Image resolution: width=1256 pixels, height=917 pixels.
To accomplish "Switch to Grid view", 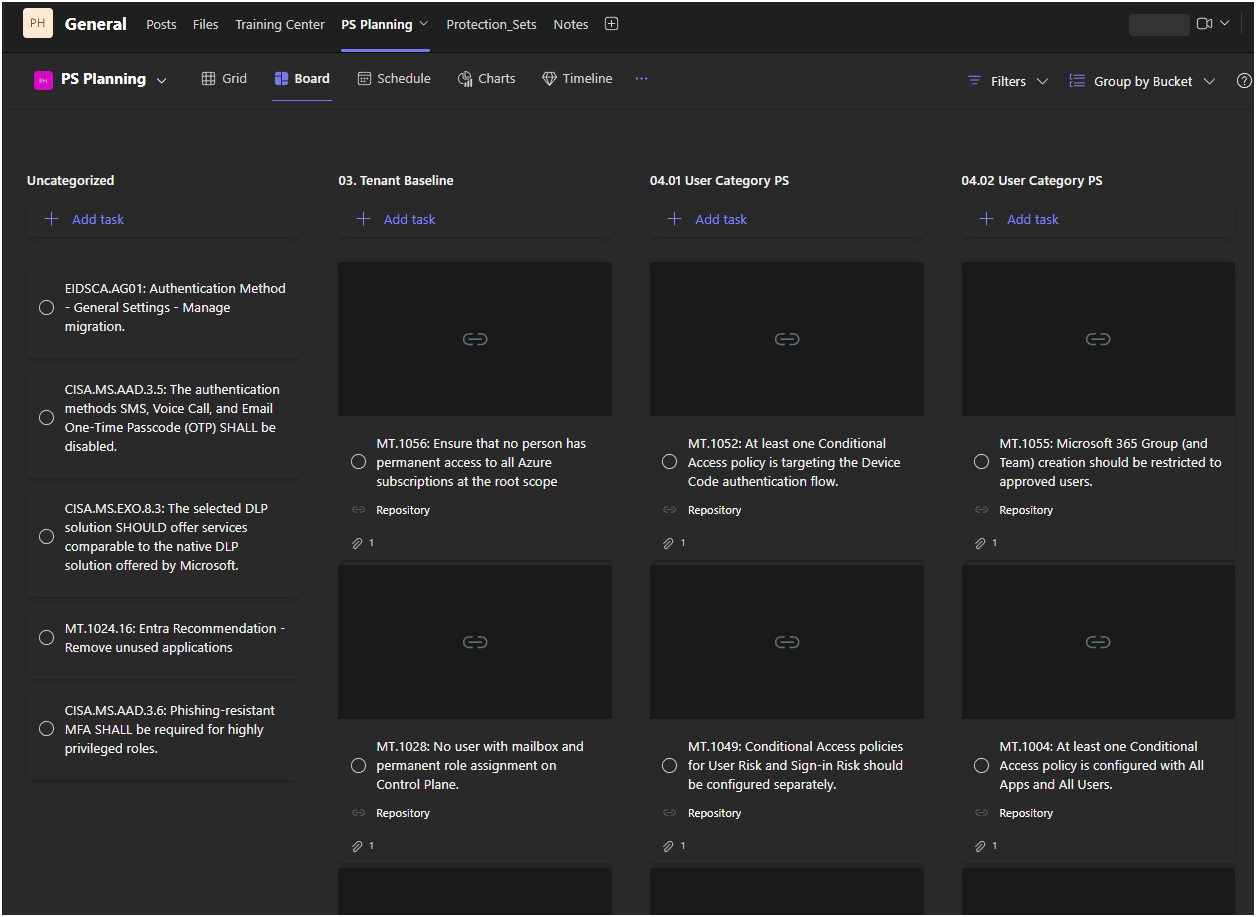I will [x=223, y=78].
